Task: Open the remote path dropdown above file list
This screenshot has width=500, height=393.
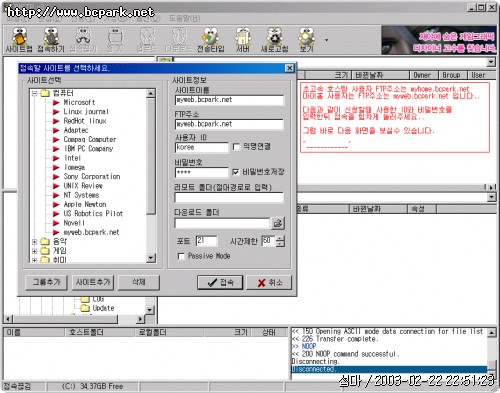Action: tap(491, 62)
